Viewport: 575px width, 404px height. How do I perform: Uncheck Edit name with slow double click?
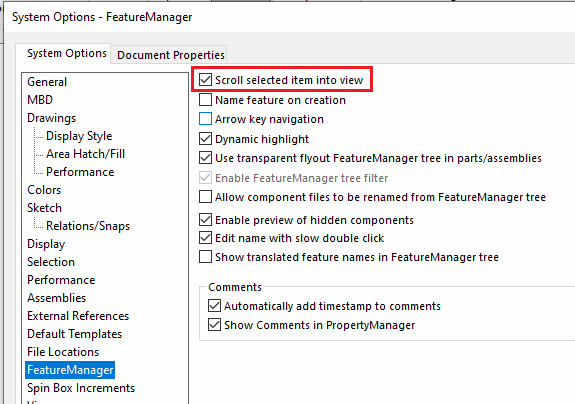(x=205, y=238)
